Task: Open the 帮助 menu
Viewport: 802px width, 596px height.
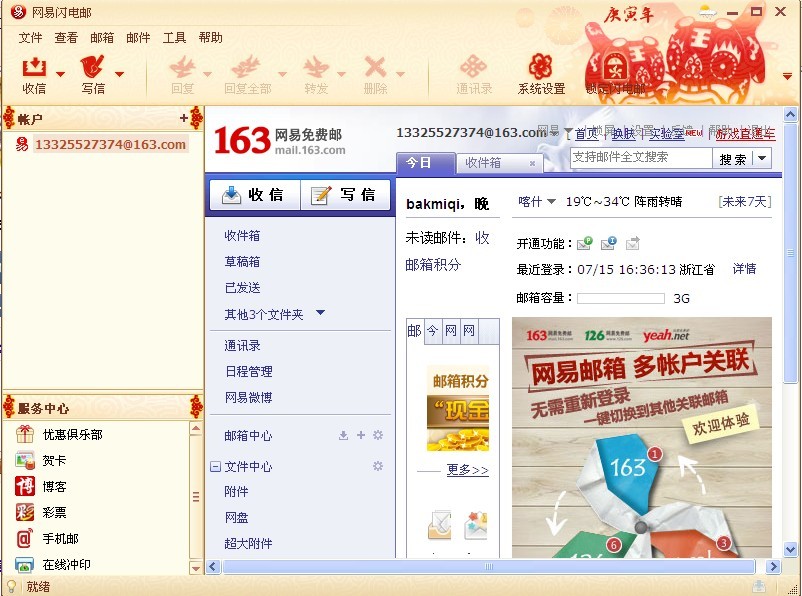Action: 210,37
